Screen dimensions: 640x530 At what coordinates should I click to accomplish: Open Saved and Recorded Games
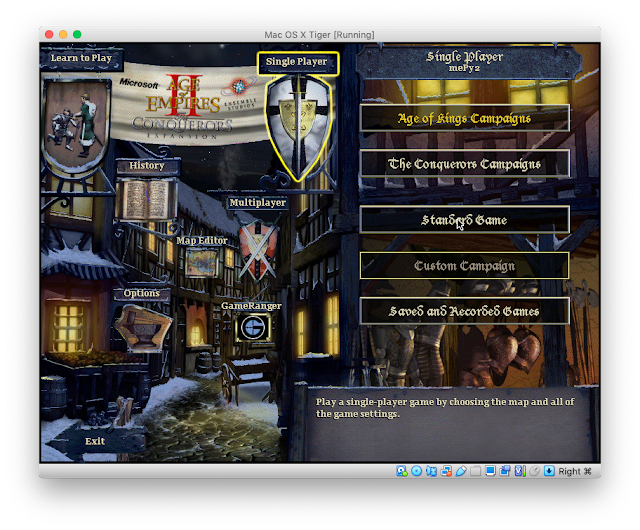point(464,312)
